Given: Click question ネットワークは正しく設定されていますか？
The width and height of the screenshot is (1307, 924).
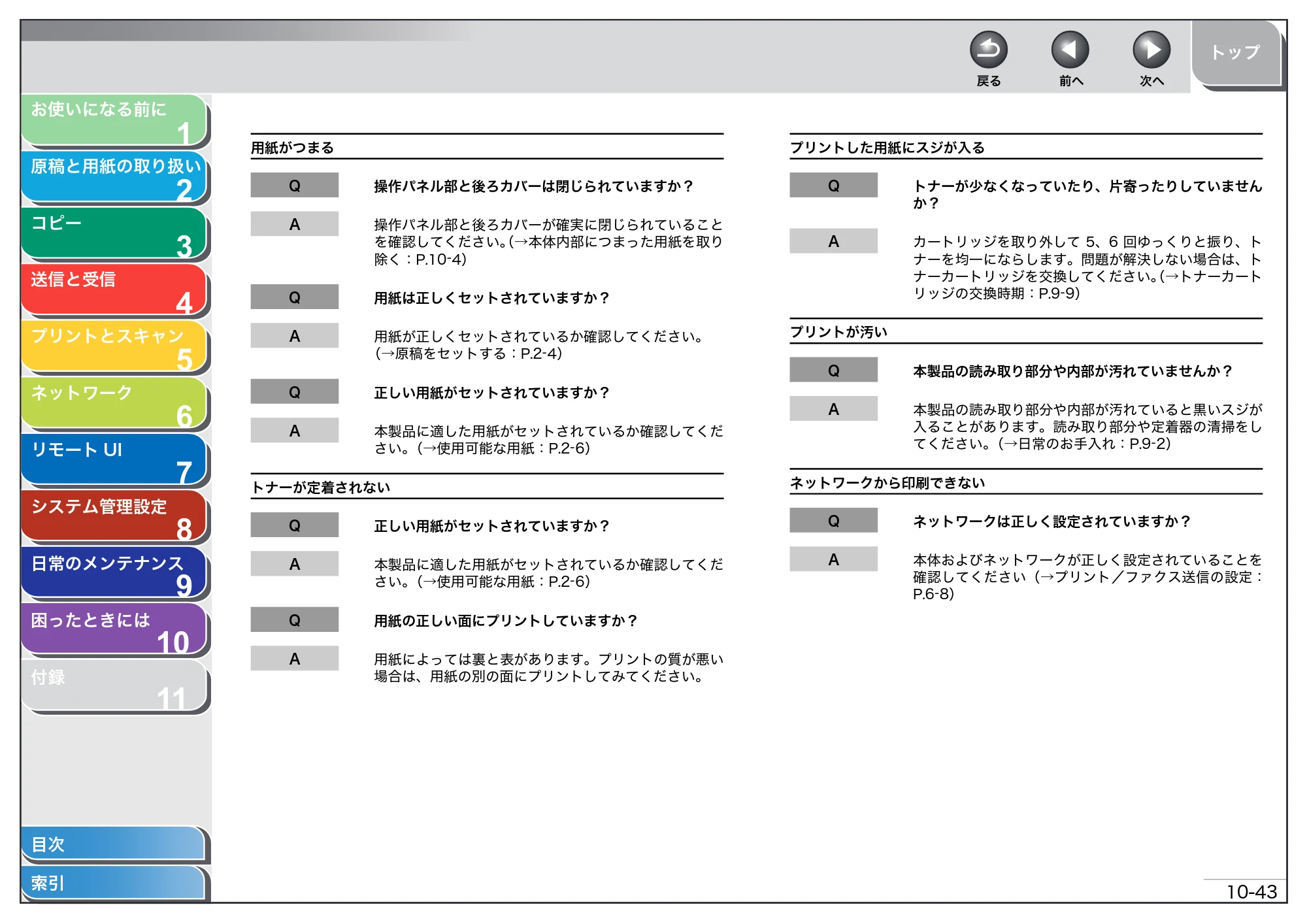Looking at the screenshot, I should coord(1052,521).
